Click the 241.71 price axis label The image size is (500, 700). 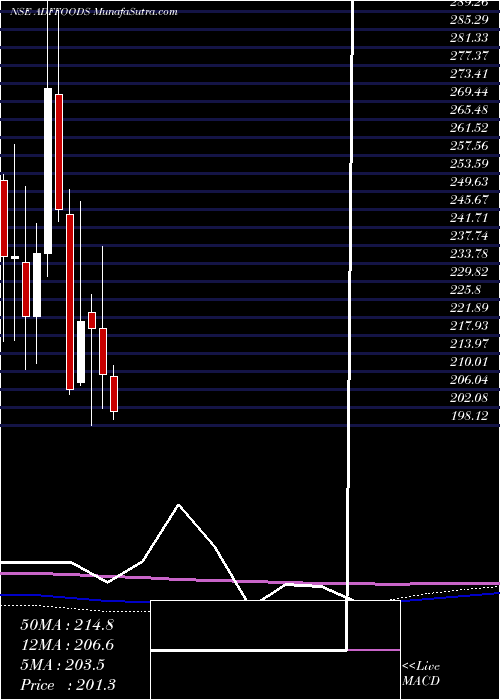469,217
